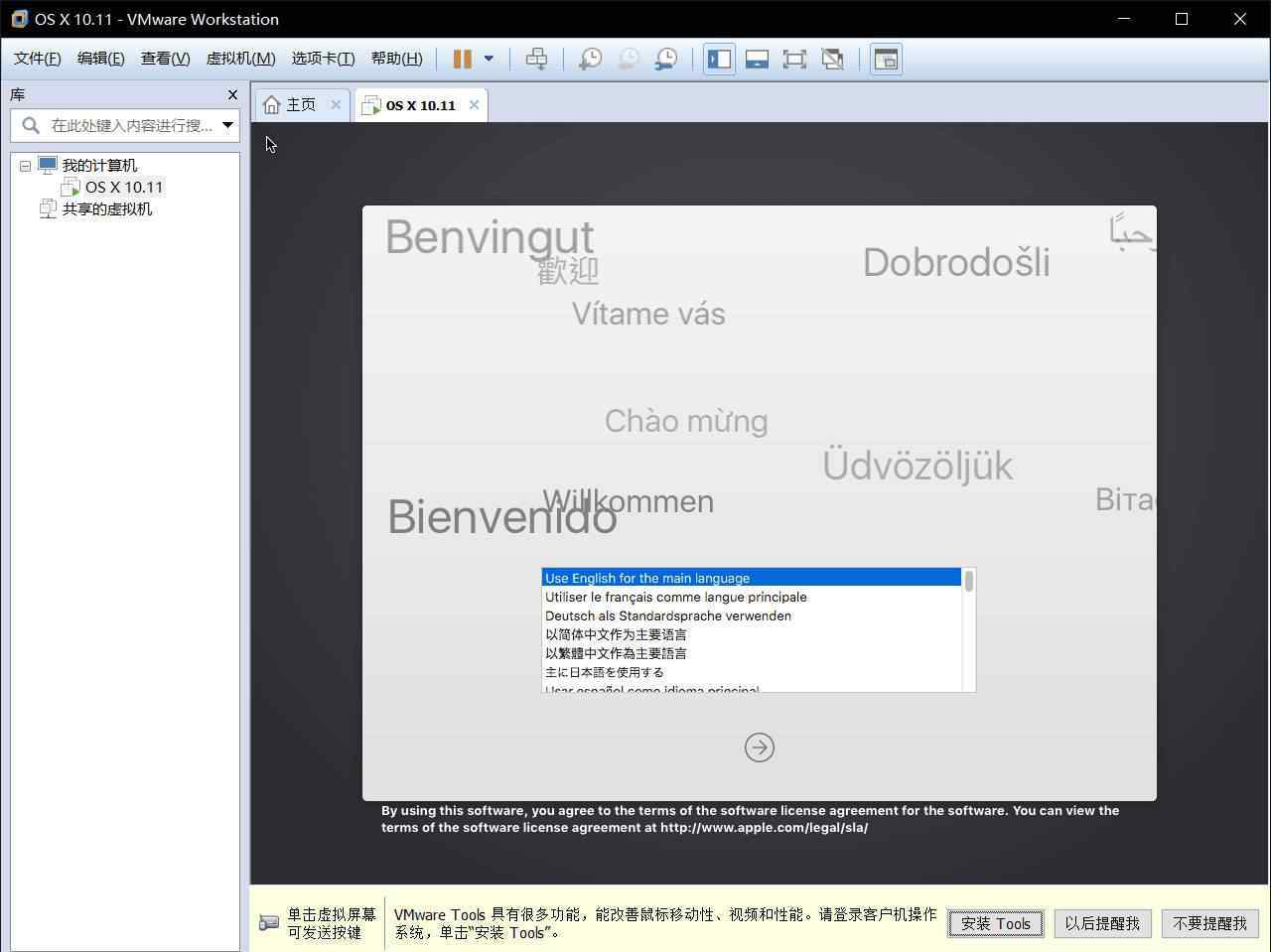
Task: Pause the virtual machine with the pause icon
Action: pyautogui.click(x=462, y=59)
